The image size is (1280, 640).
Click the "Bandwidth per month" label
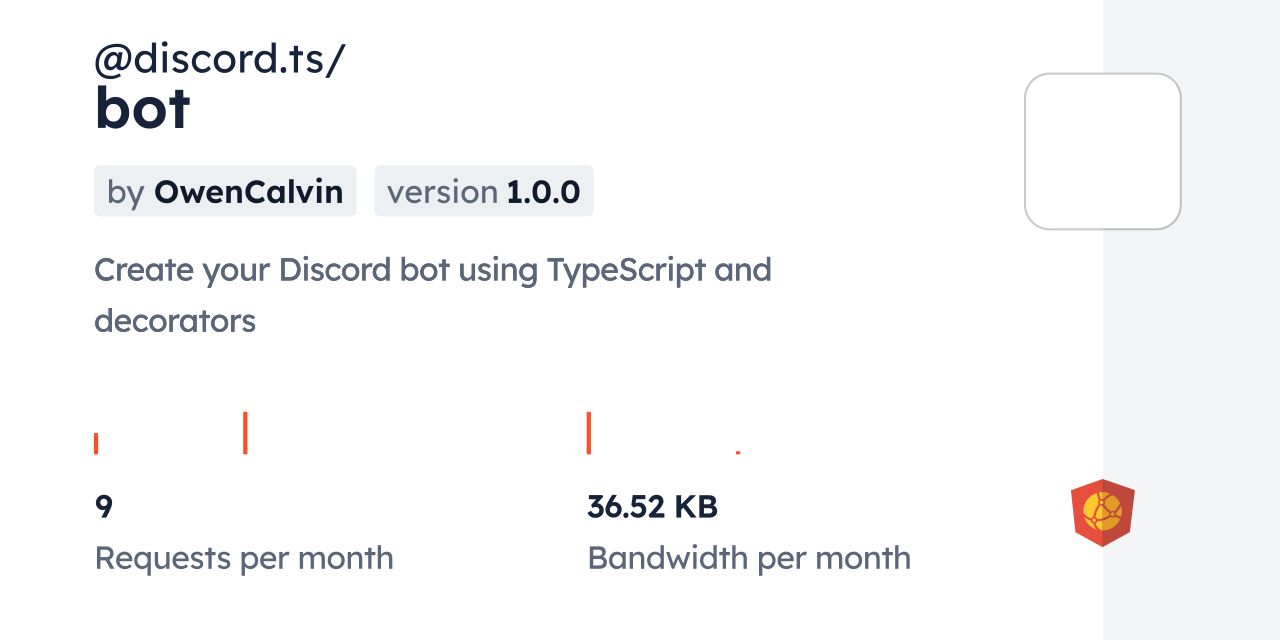click(x=749, y=558)
